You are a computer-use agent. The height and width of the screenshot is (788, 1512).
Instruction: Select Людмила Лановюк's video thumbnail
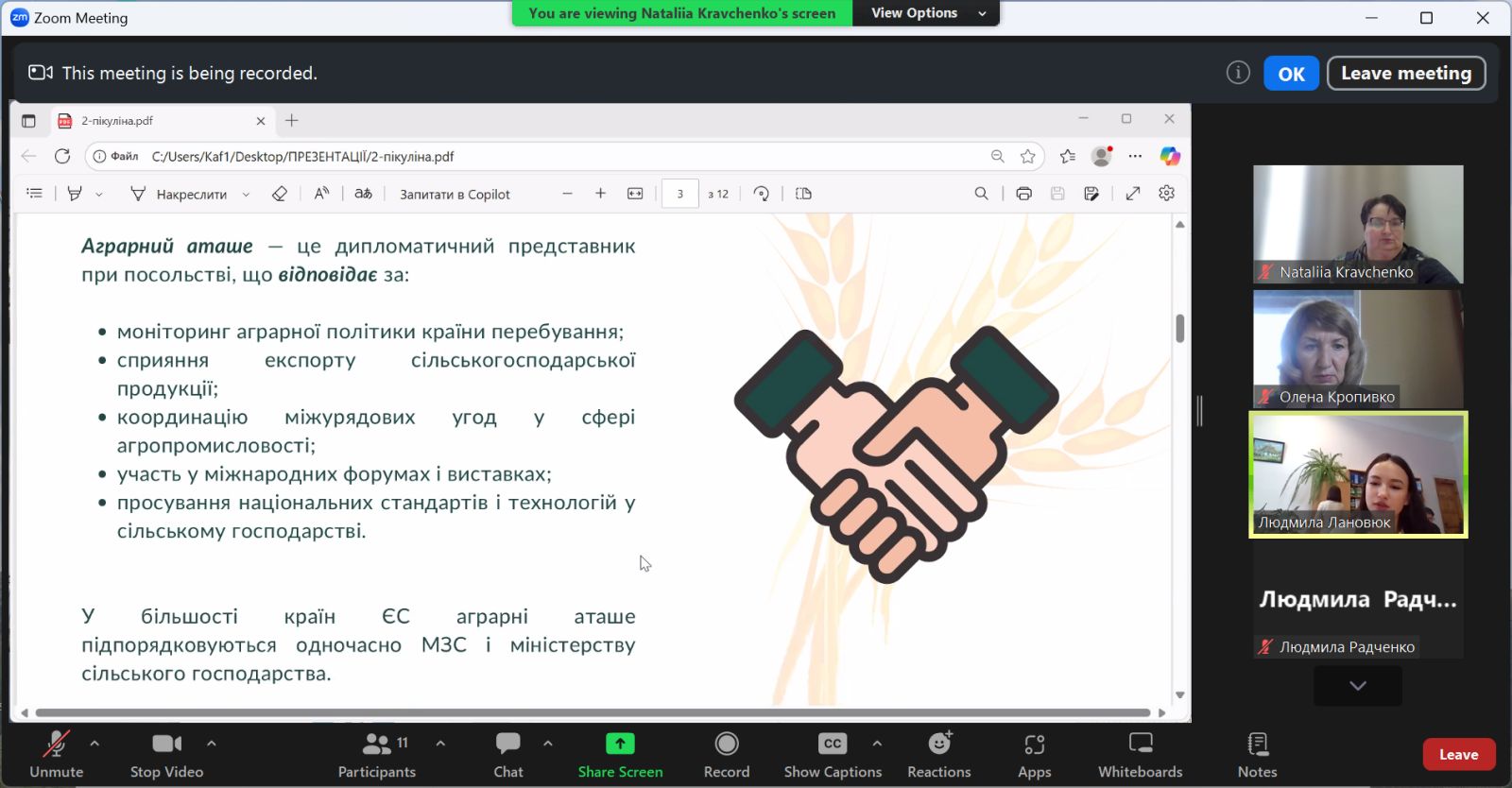1358,474
